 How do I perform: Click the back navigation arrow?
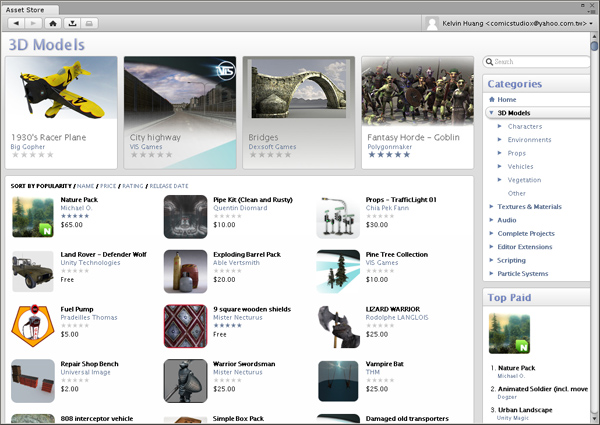(16, 23)
